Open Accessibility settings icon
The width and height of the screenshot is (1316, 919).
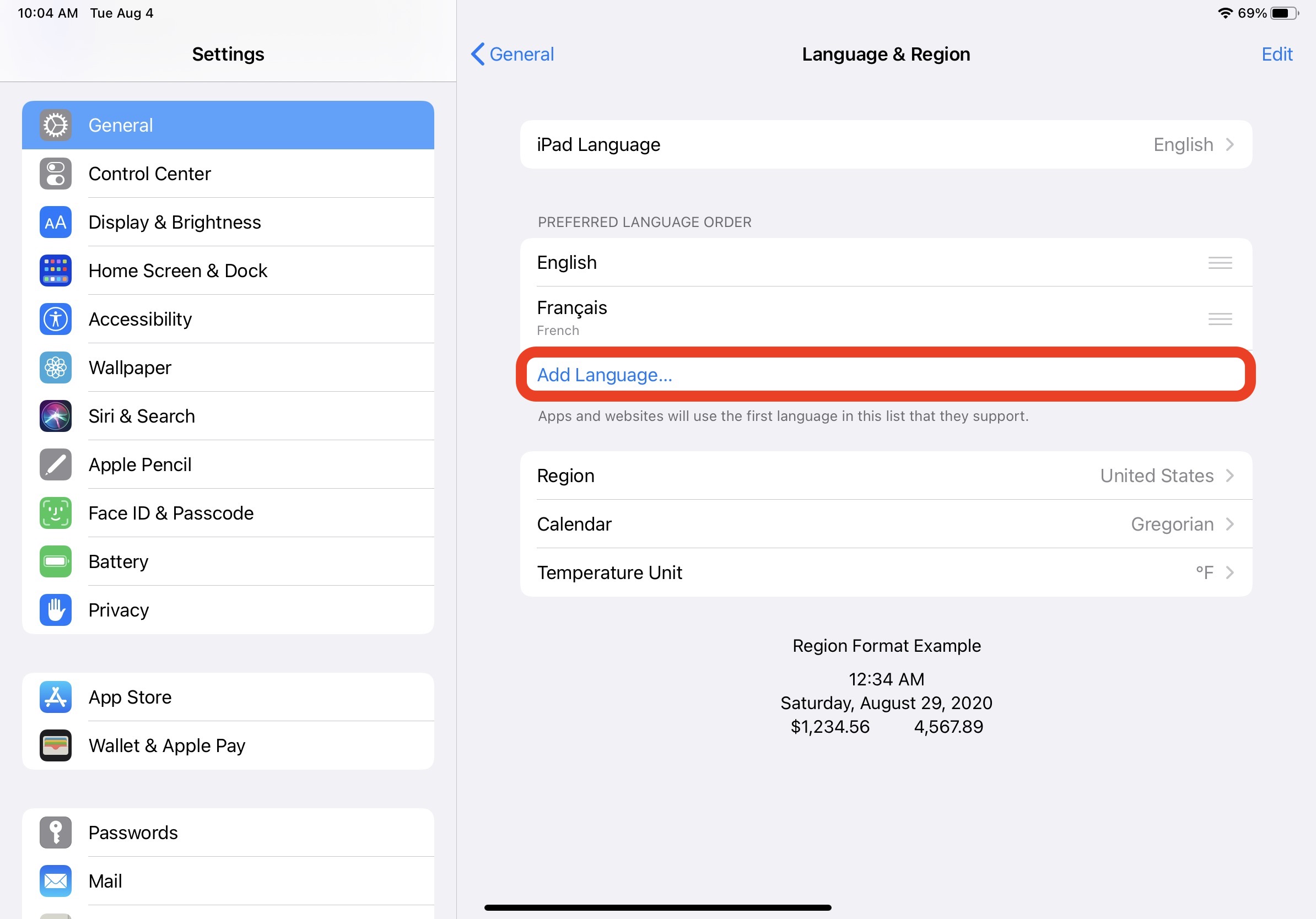56,318
